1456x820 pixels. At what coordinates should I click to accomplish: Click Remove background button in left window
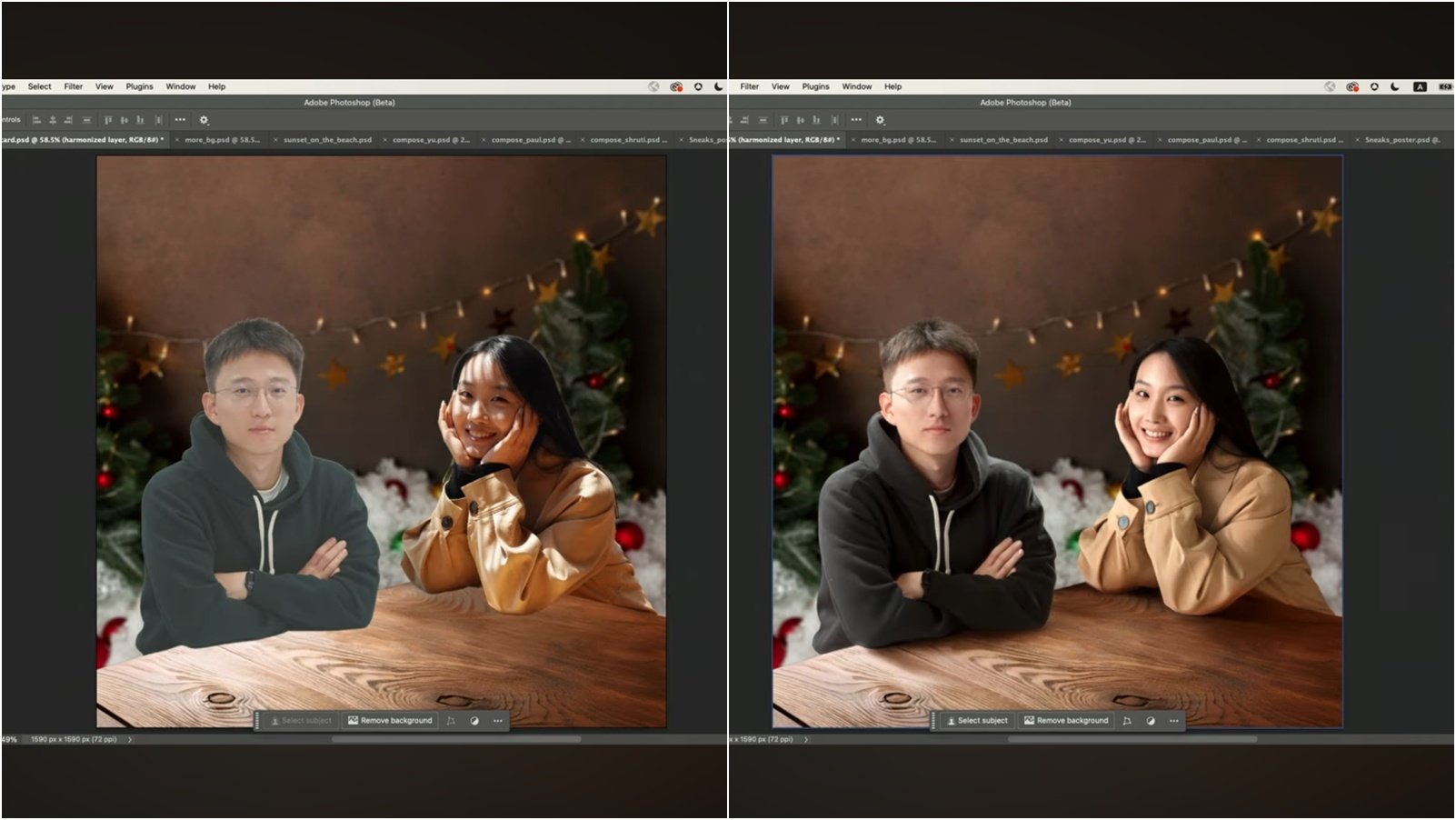pos(389,720)
